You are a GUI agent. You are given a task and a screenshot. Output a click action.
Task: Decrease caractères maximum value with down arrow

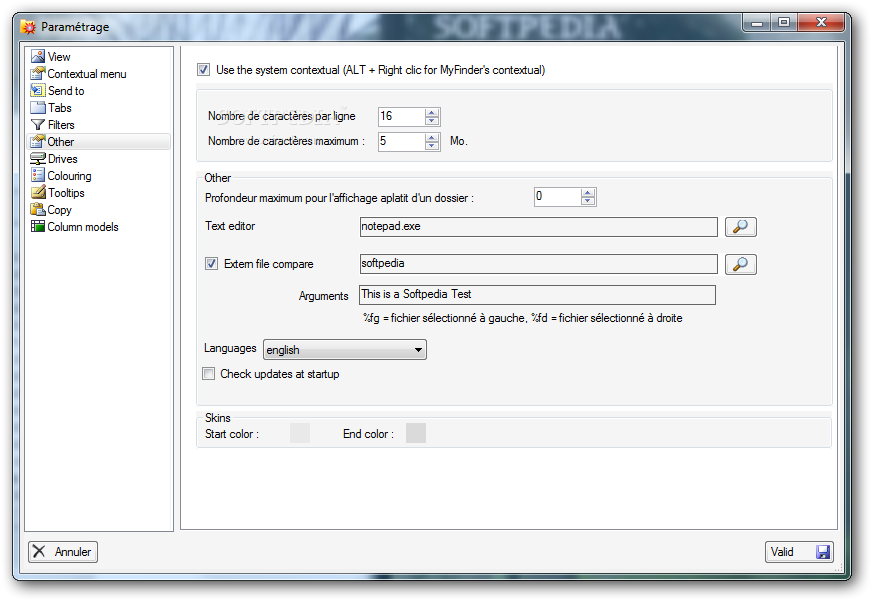pyautogui.click(x=432, y=146)
